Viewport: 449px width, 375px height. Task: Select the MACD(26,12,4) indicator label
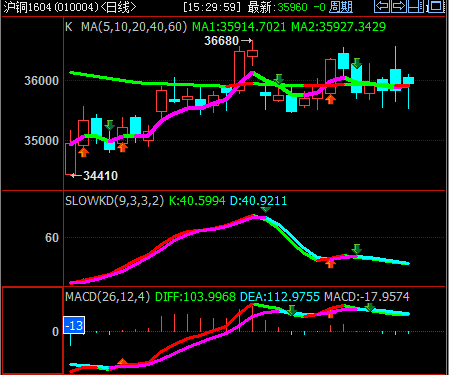point(107,296)
